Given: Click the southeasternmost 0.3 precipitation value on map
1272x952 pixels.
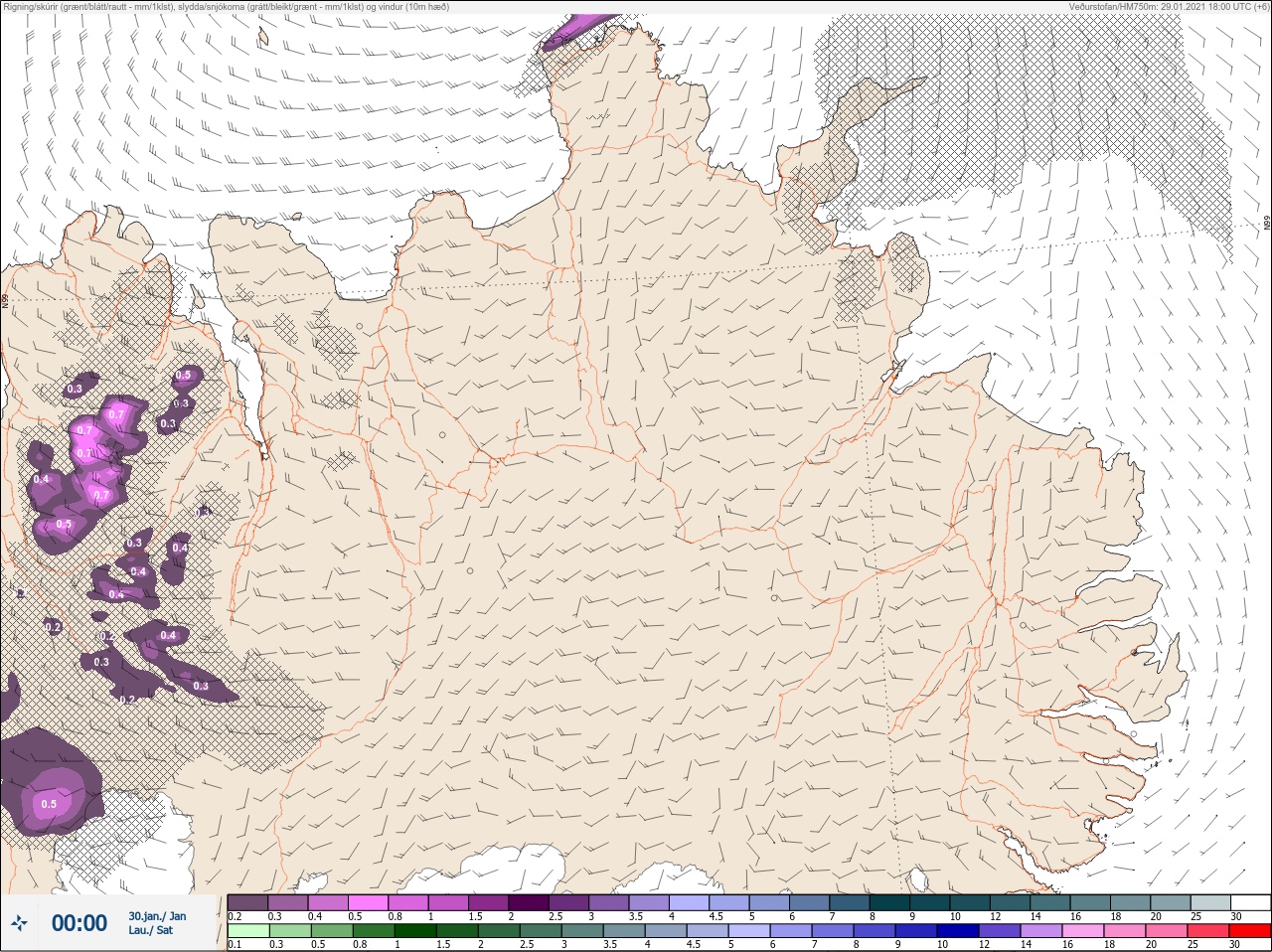Looking at the screenshot, I should 201,687.
